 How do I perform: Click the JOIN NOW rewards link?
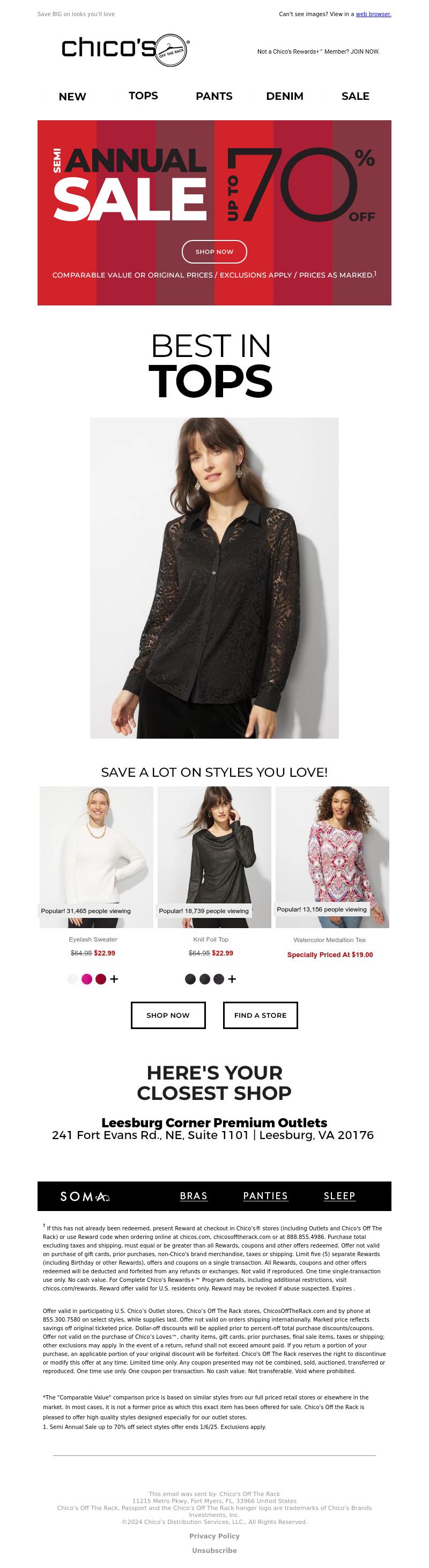coord(365,52)
